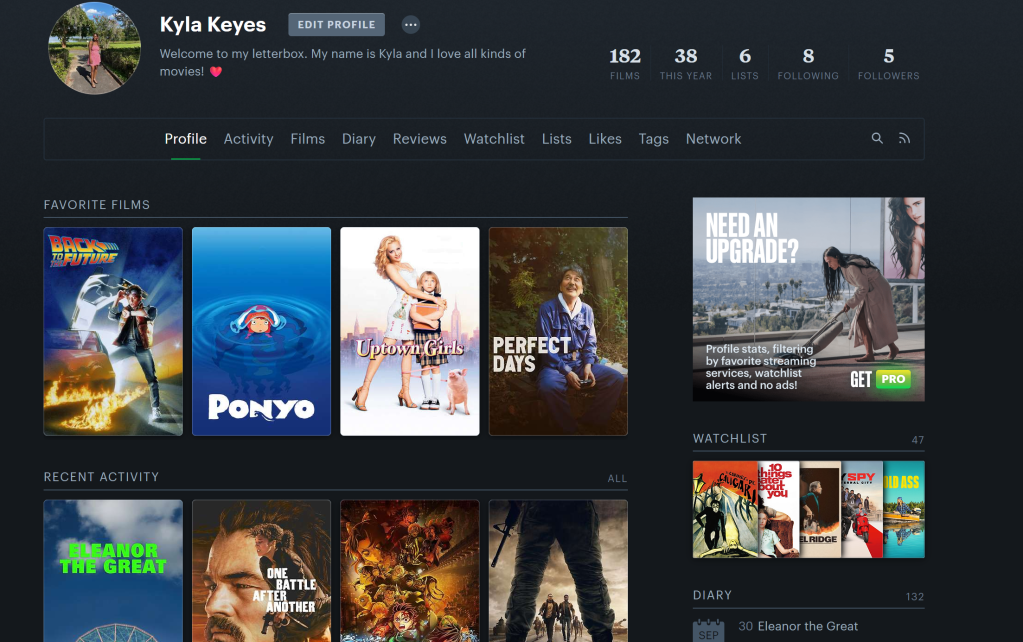Select the Ponyo favorite film poster

pos(261,331)
